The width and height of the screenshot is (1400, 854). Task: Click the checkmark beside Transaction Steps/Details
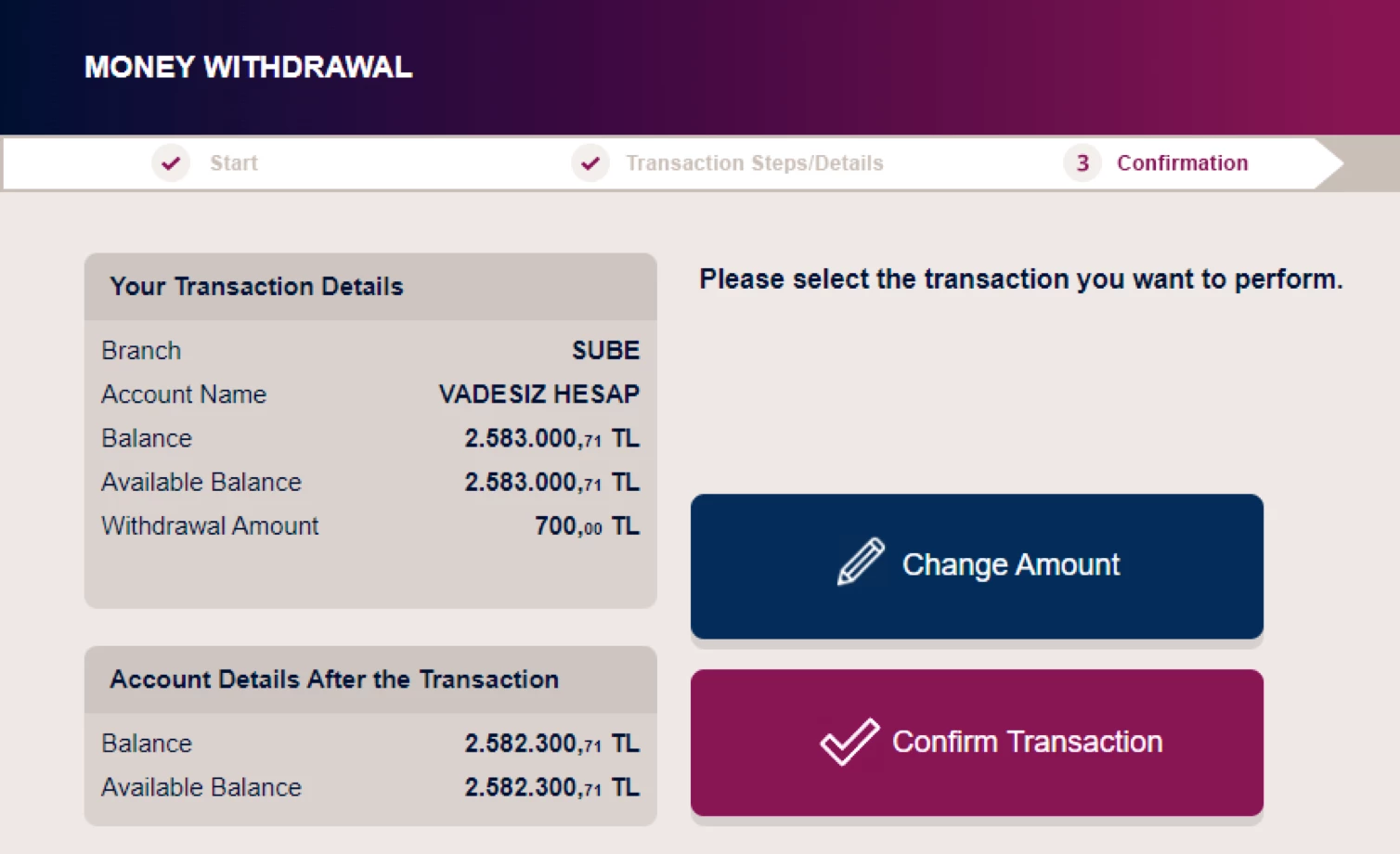click(x=590, y=163)
